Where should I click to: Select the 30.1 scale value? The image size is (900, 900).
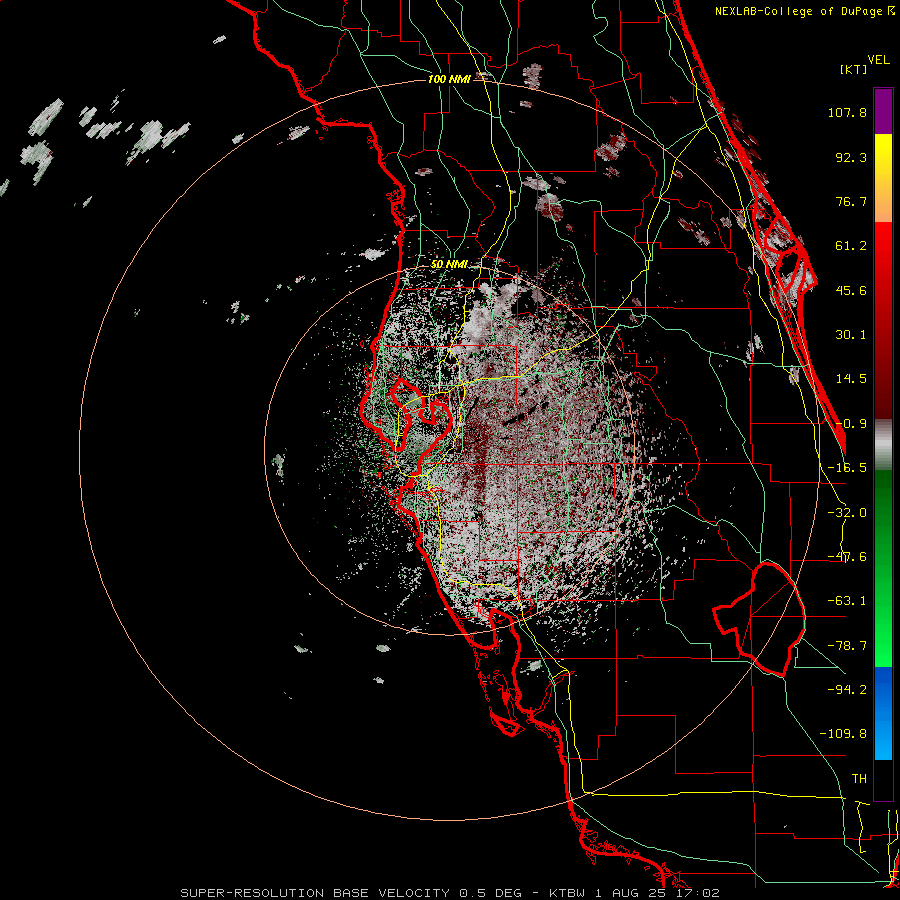(851, 335)
